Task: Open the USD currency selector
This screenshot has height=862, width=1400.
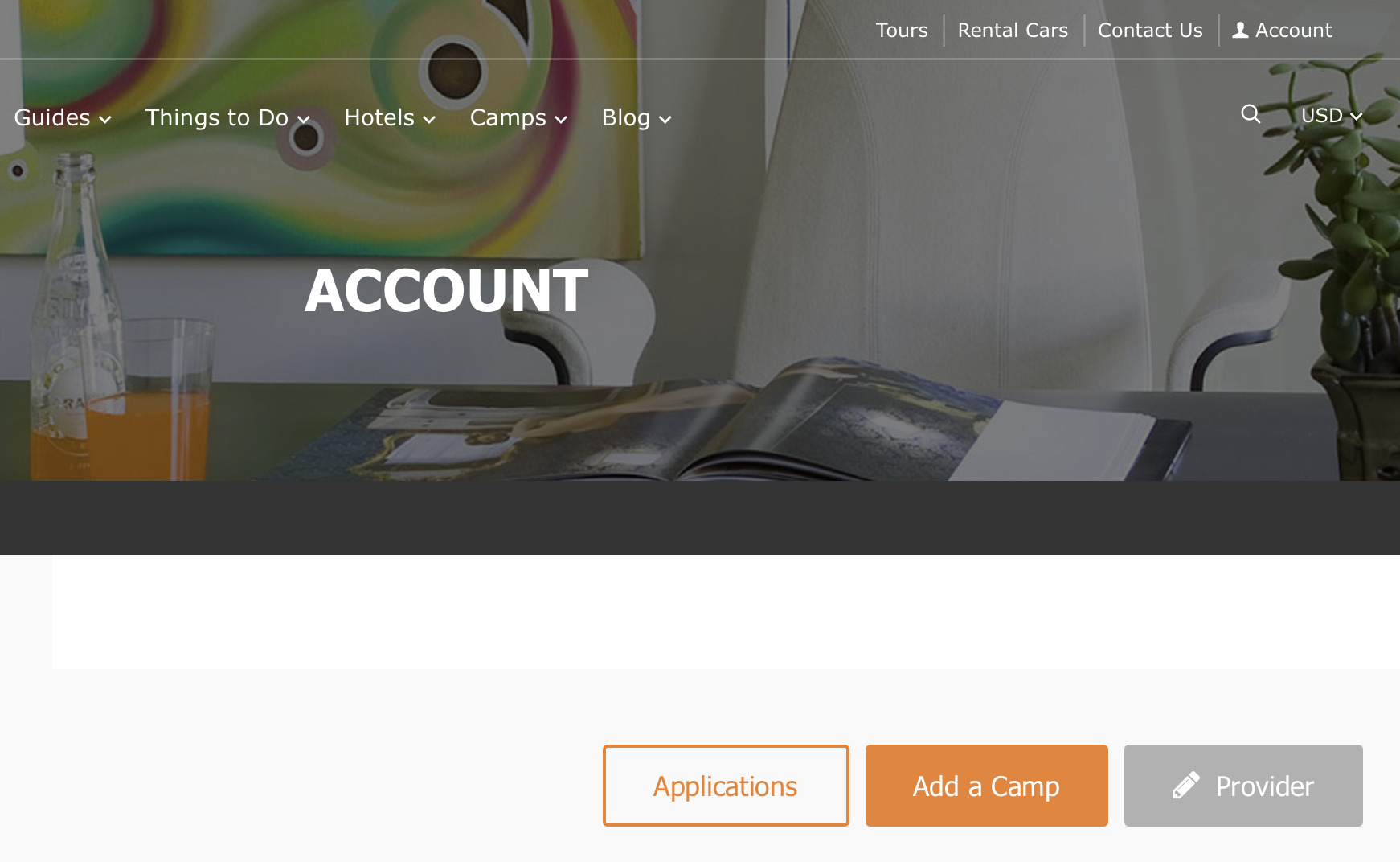Action: [x=1332, y=116]
